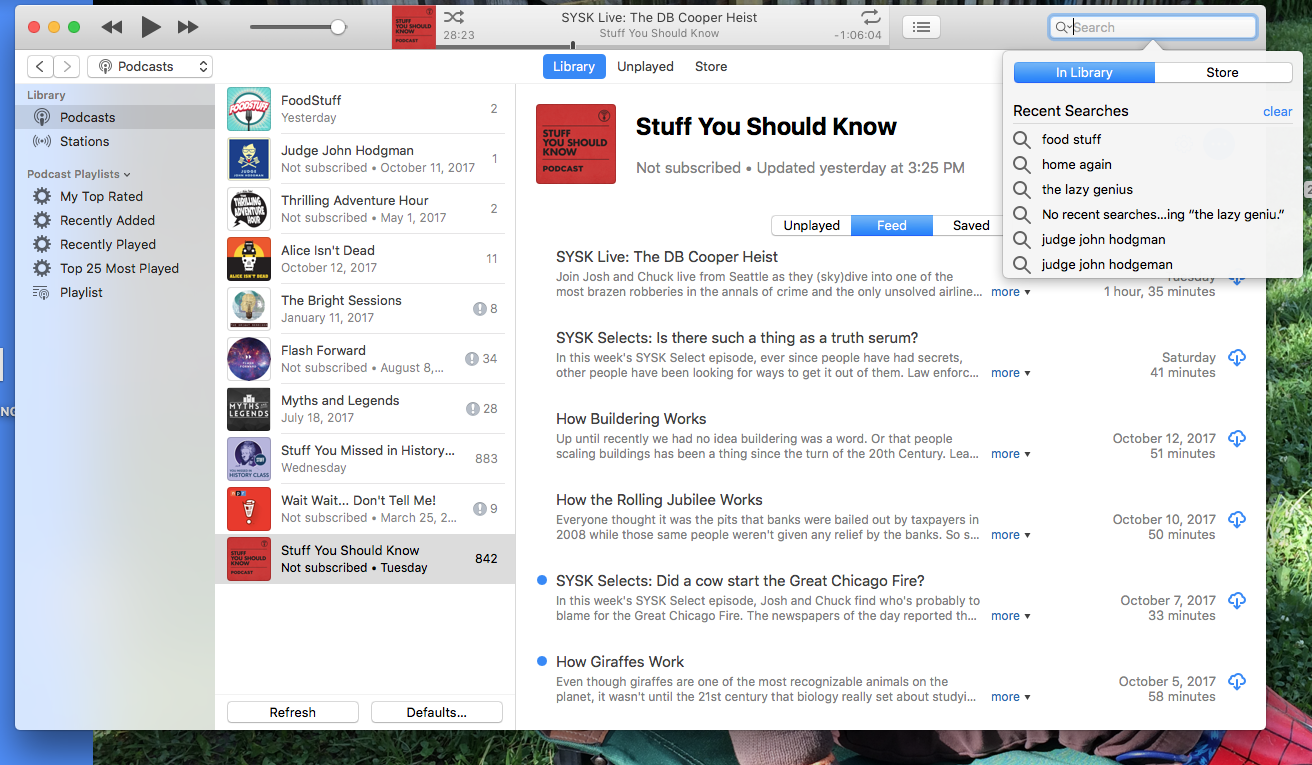Expand 'more' for Rolling Jubilee episode

(1010, 535)
